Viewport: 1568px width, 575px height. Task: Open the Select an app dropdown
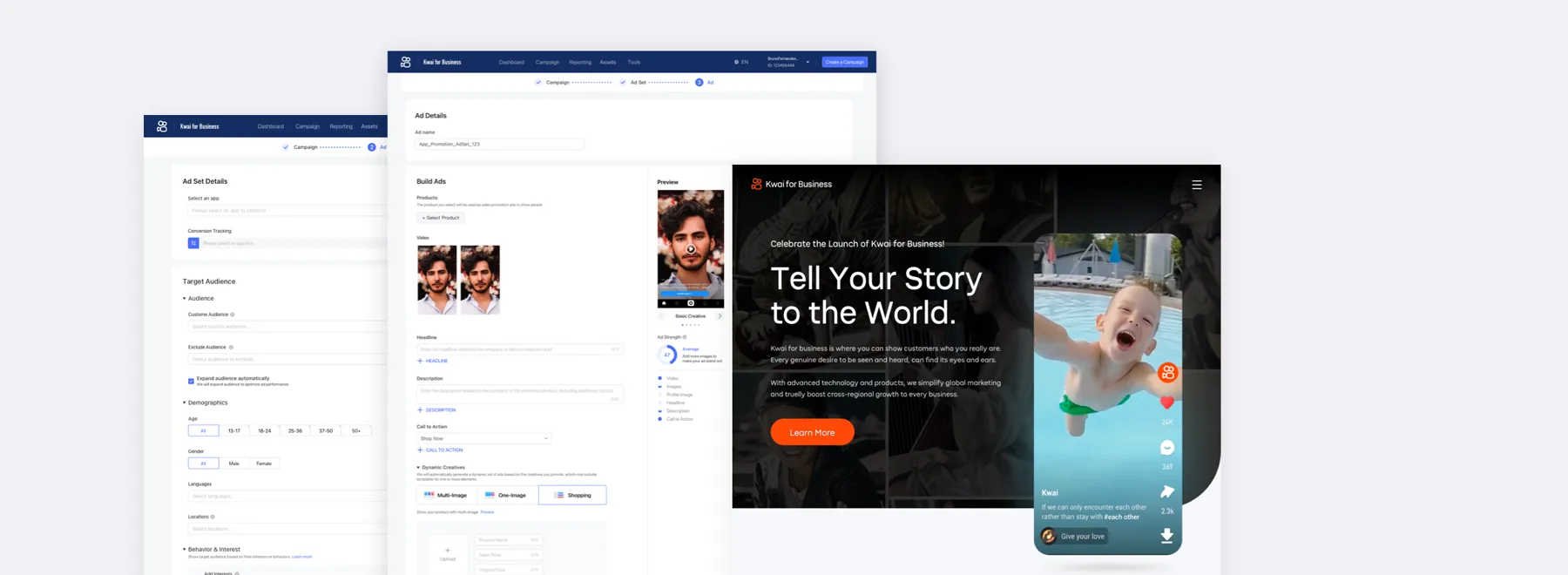[287, 210]
